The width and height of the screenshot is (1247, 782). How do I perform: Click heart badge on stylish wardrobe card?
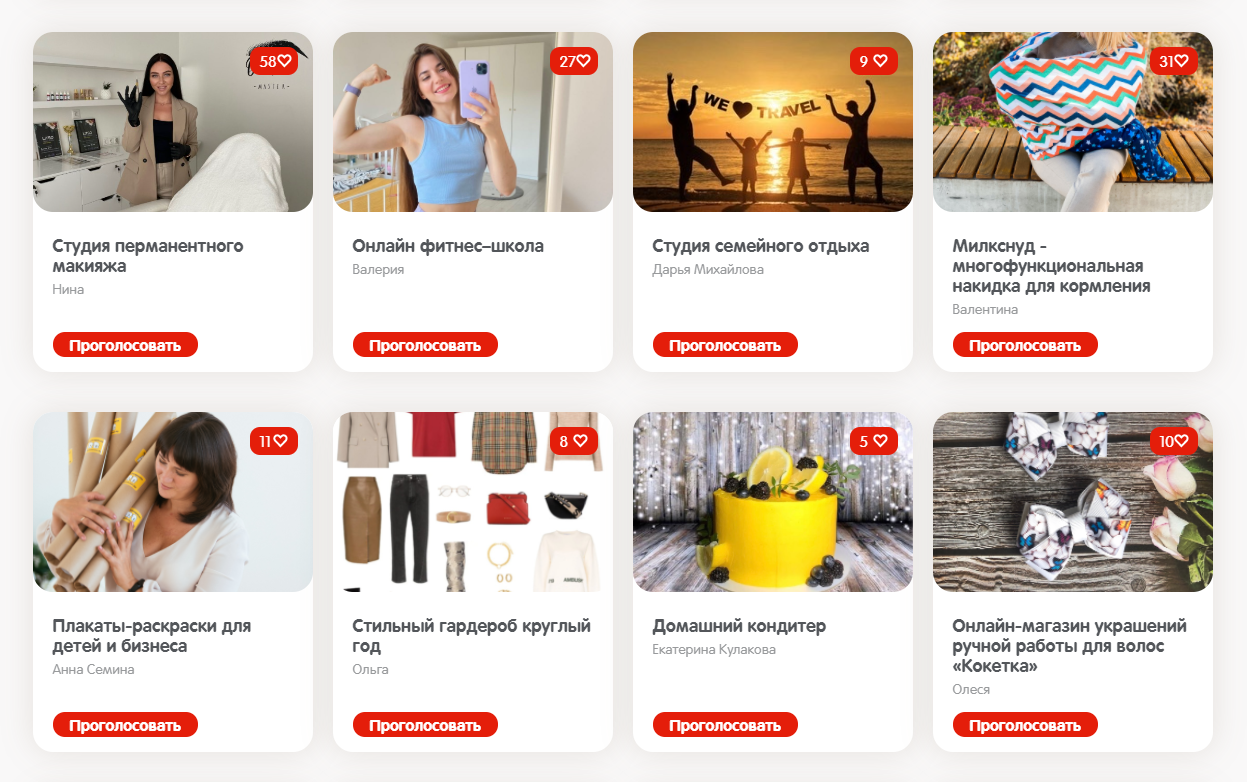(x=574, y=441)
